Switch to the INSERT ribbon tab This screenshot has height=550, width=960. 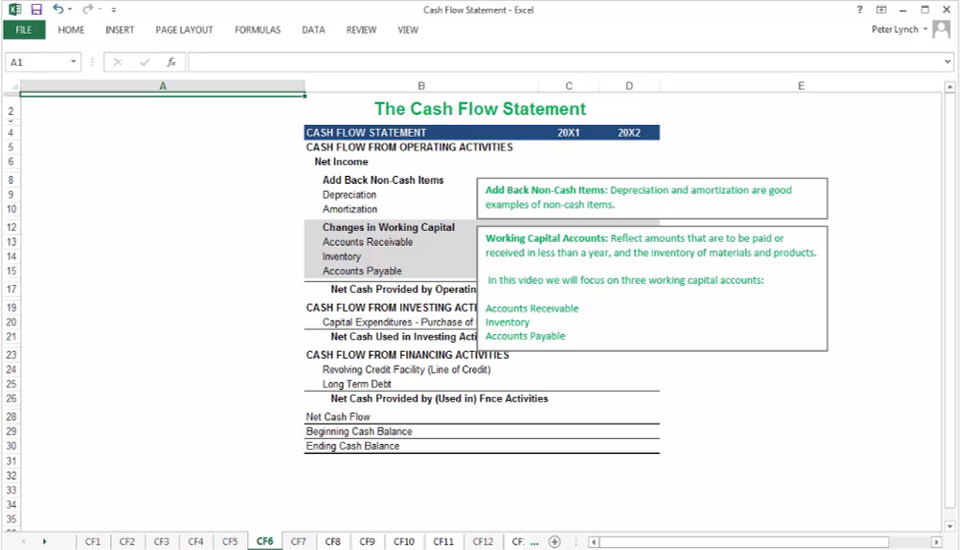point(119,30)
